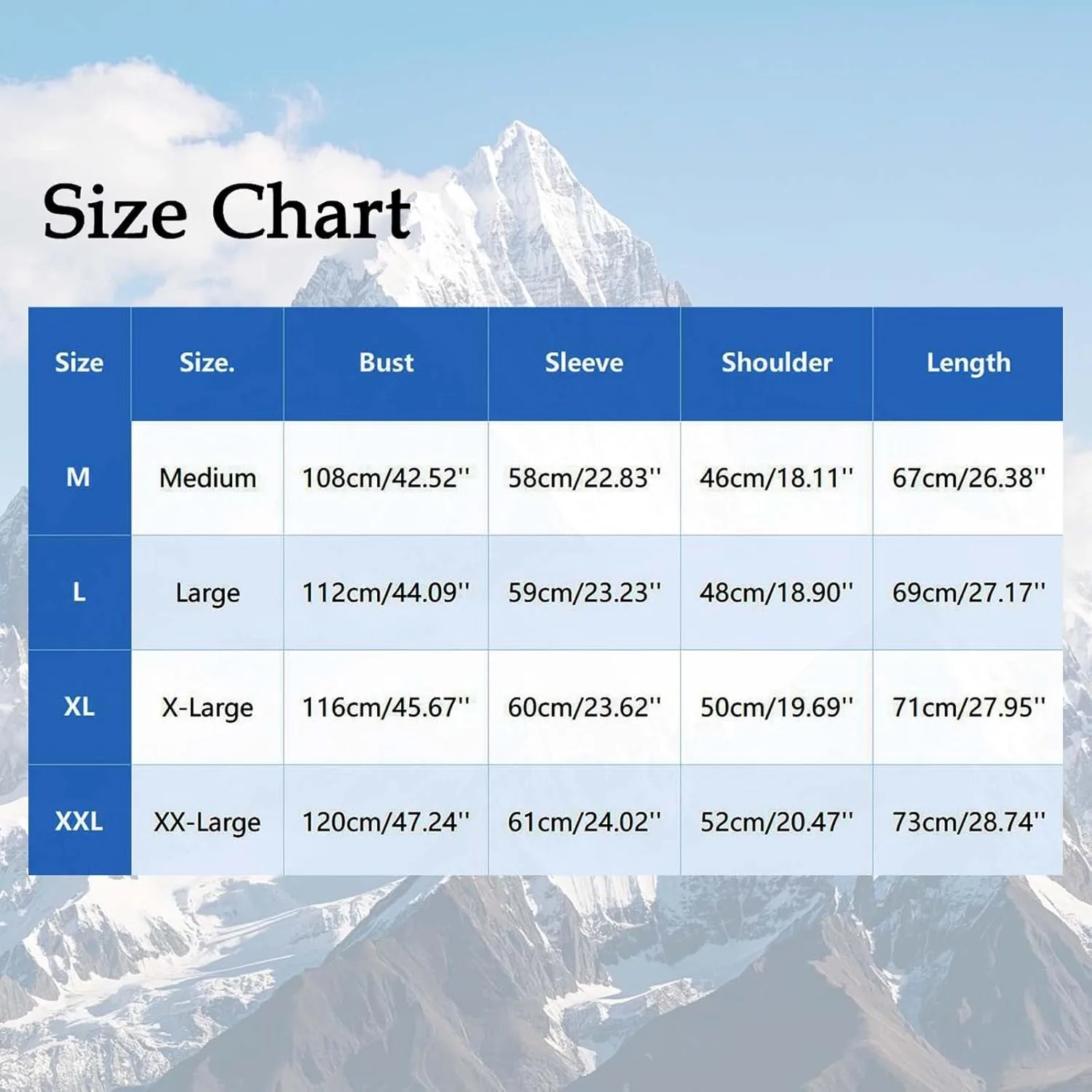Click the 52cm/20.47'' shoulder cell

[777, 821]
